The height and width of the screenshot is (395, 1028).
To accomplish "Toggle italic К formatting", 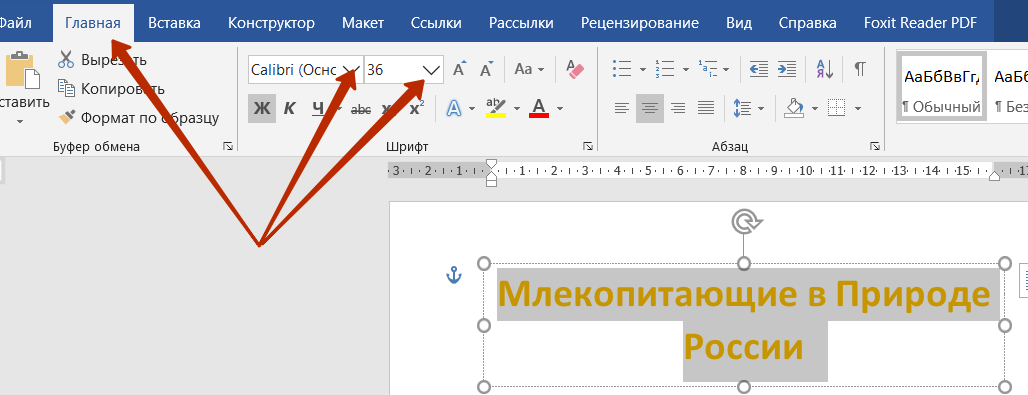I will [289, 109].
